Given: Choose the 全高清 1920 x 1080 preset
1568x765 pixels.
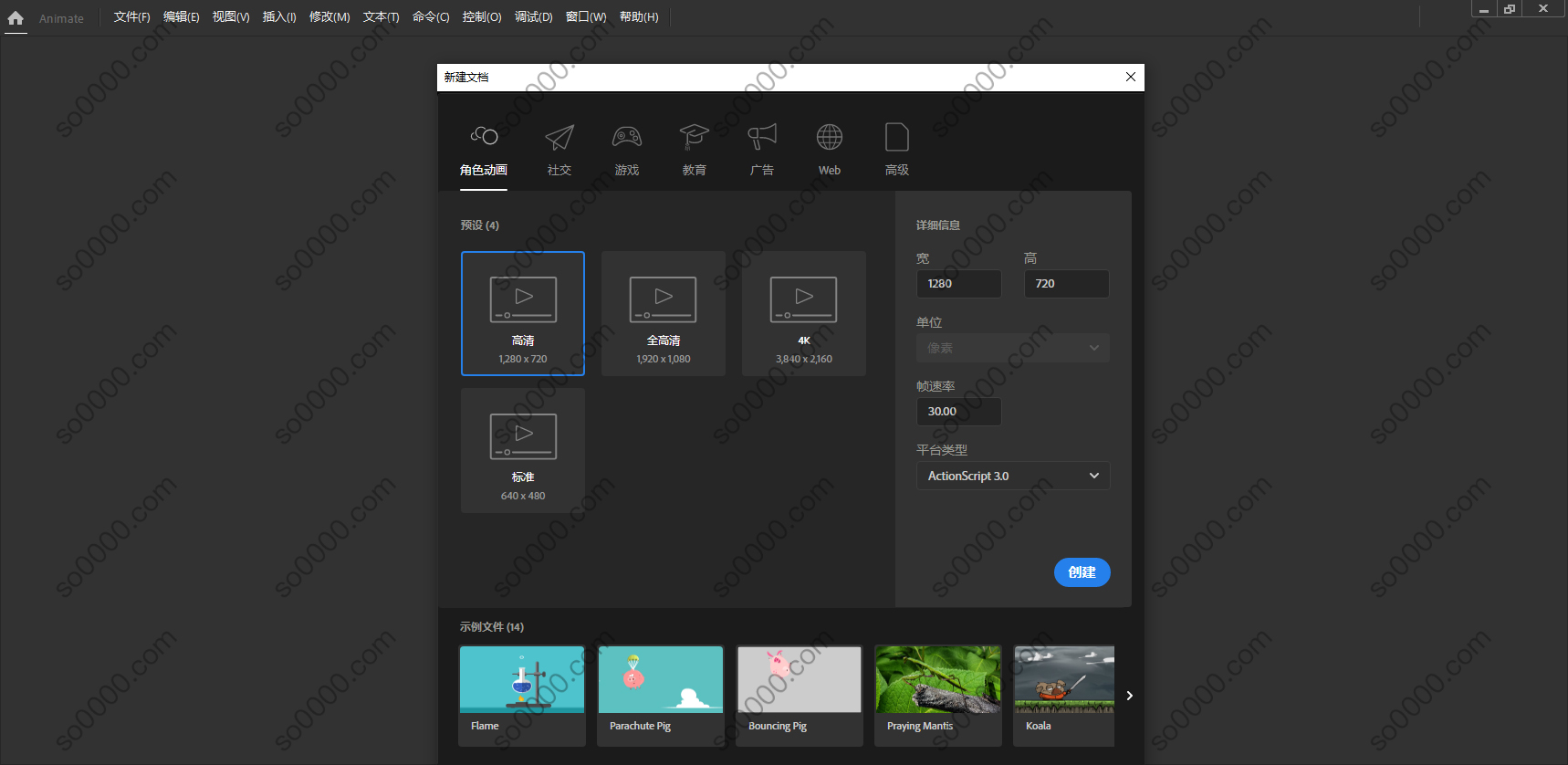Looking at the screenshot, I should coord(664,313).
